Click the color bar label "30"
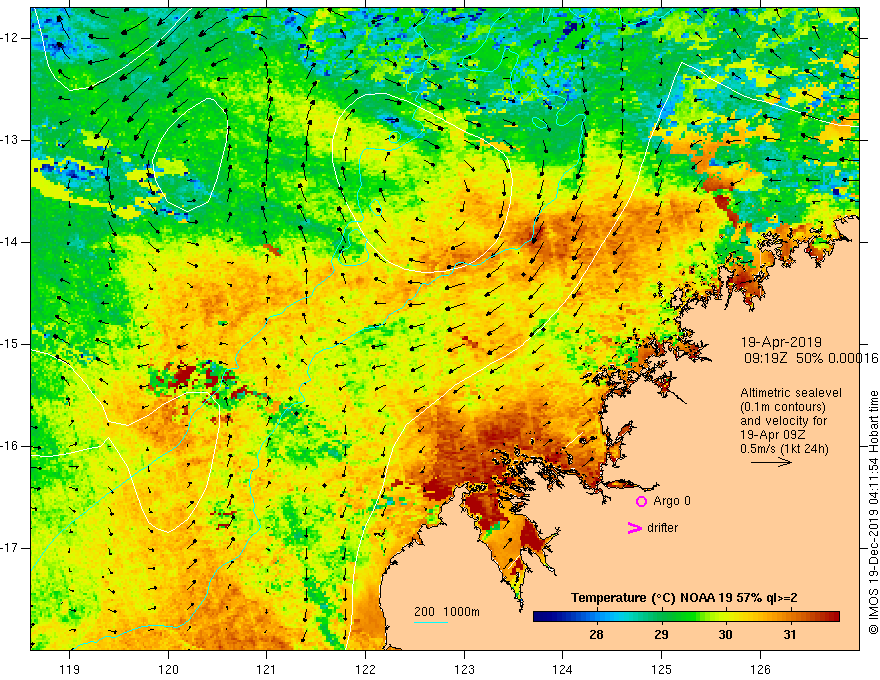This screenshot has height=680, width=880. [725, 635]
